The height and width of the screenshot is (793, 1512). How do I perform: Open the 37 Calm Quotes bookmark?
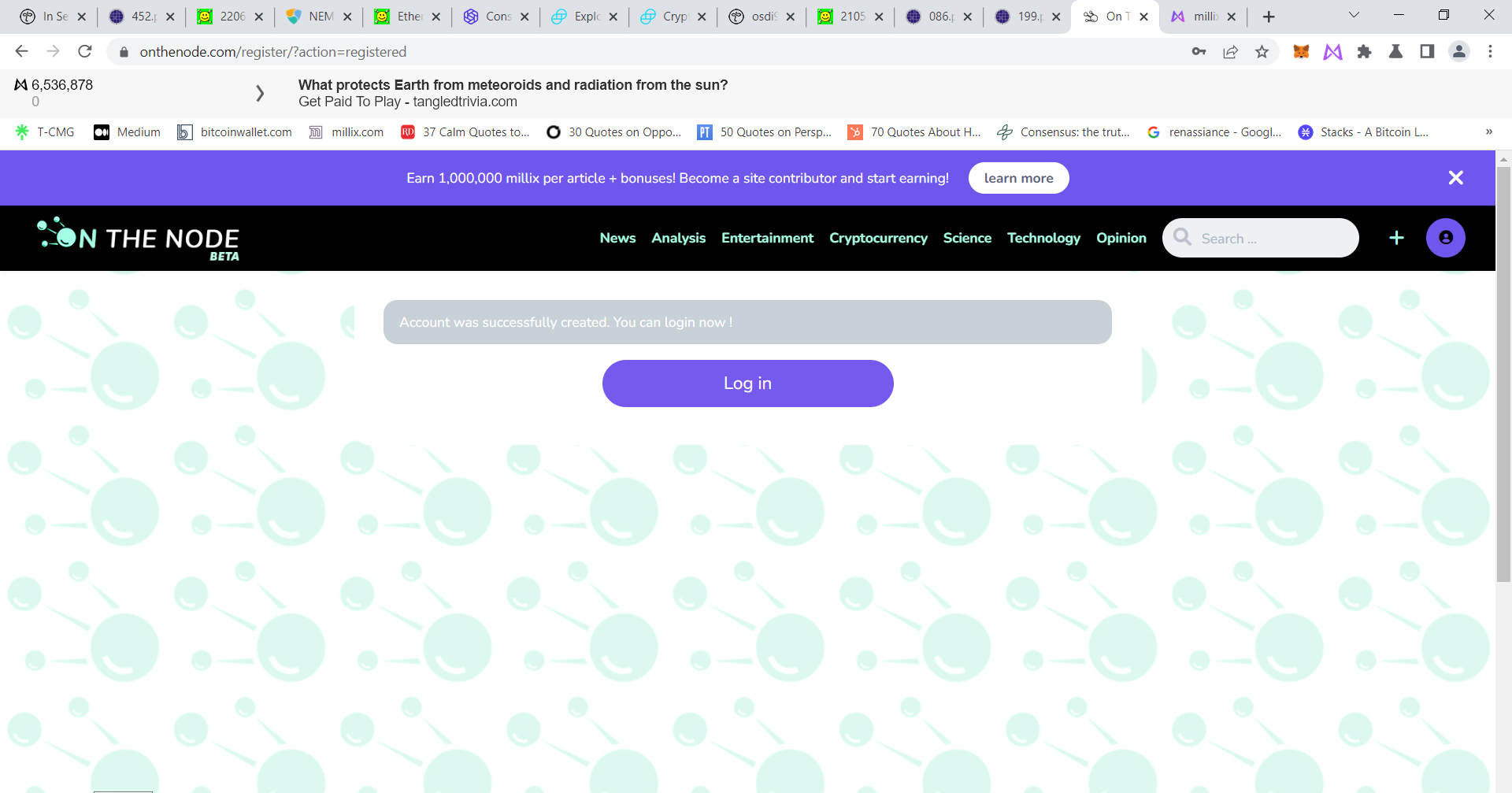coord(465,132)
